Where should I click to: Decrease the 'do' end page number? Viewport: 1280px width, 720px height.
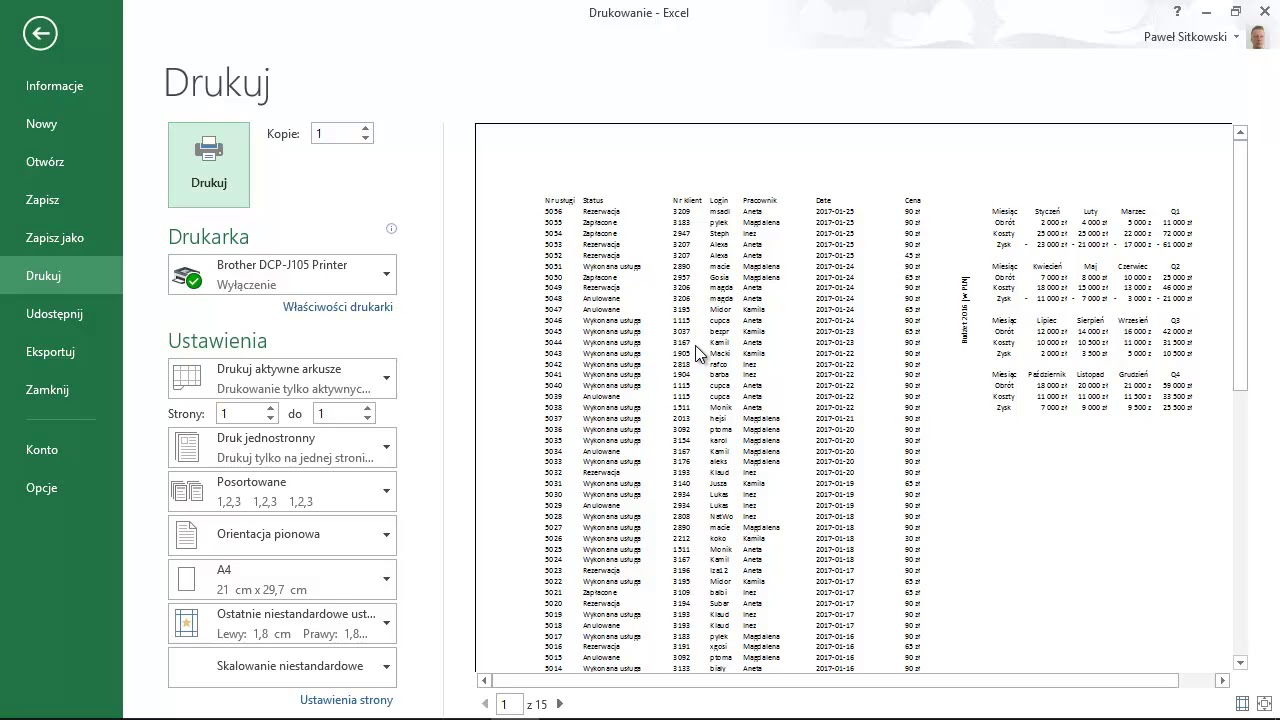[368, 419]
